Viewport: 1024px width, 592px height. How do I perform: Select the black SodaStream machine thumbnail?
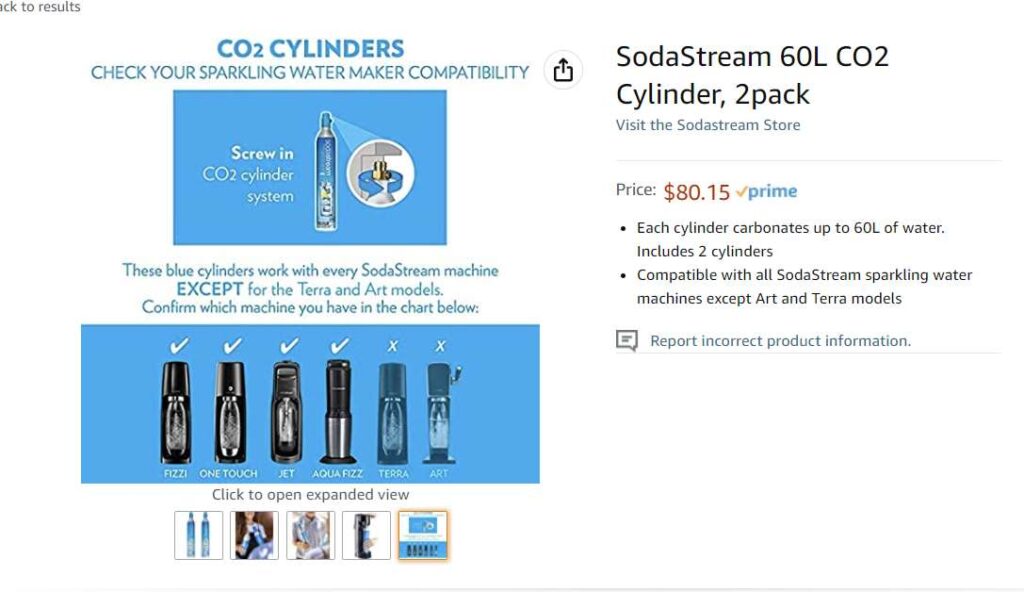point(367,535)
